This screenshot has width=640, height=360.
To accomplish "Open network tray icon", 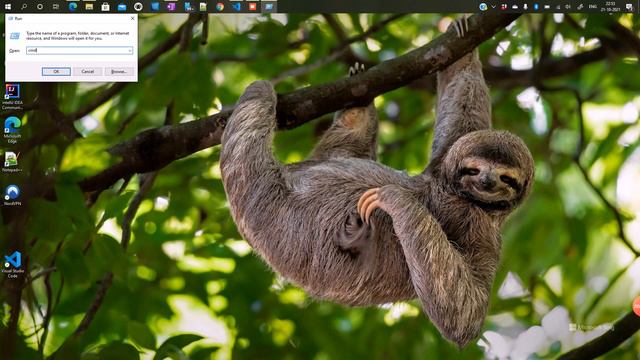I will 558,7.
